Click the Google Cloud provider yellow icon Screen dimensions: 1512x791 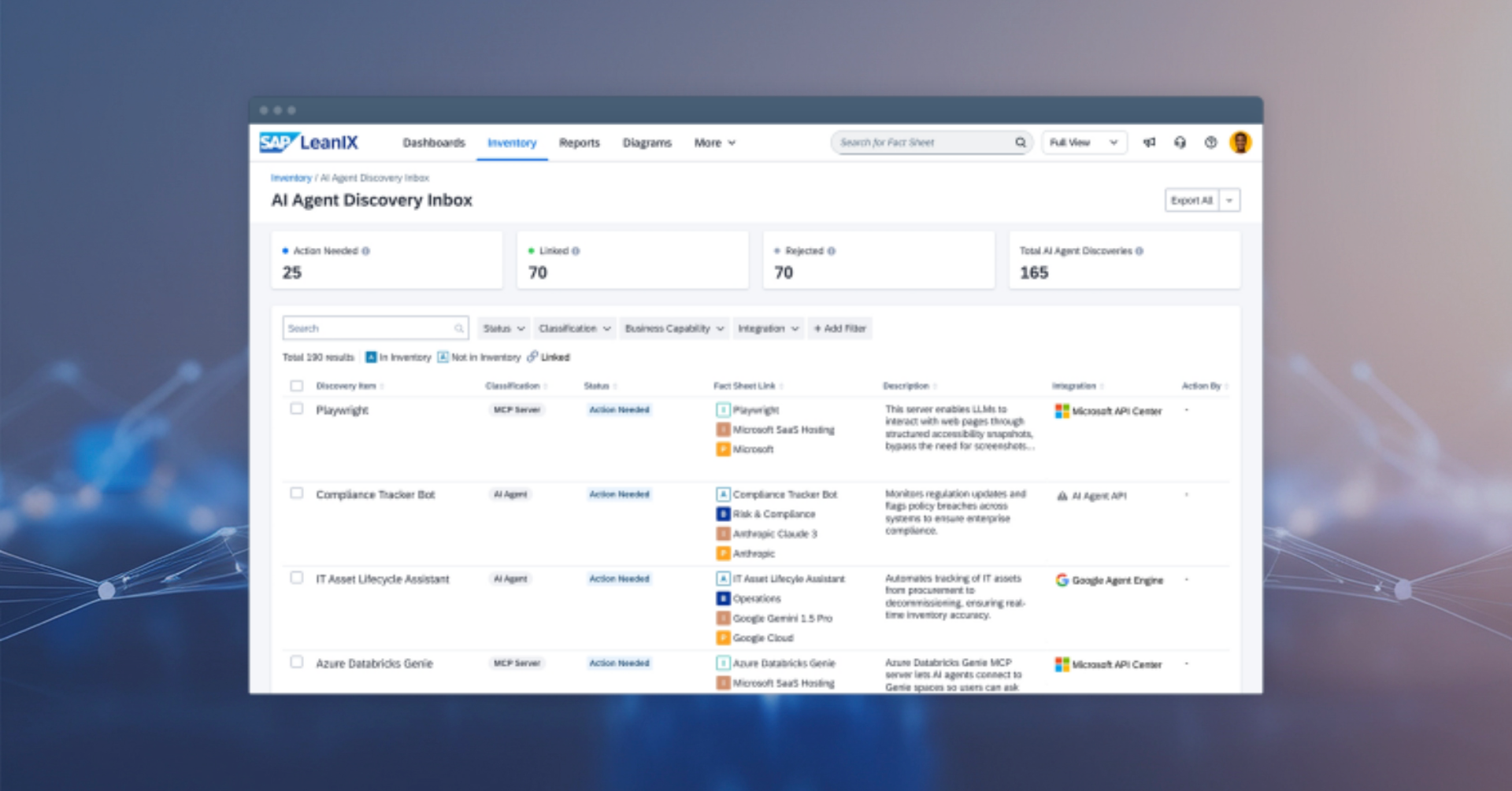[723, 638]
